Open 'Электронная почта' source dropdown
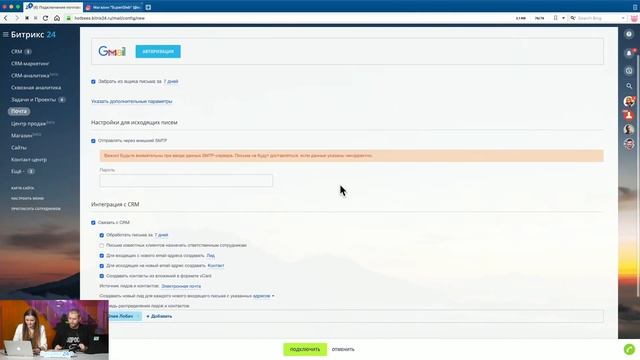Screen dimensions: 640x360 (181, 286)
